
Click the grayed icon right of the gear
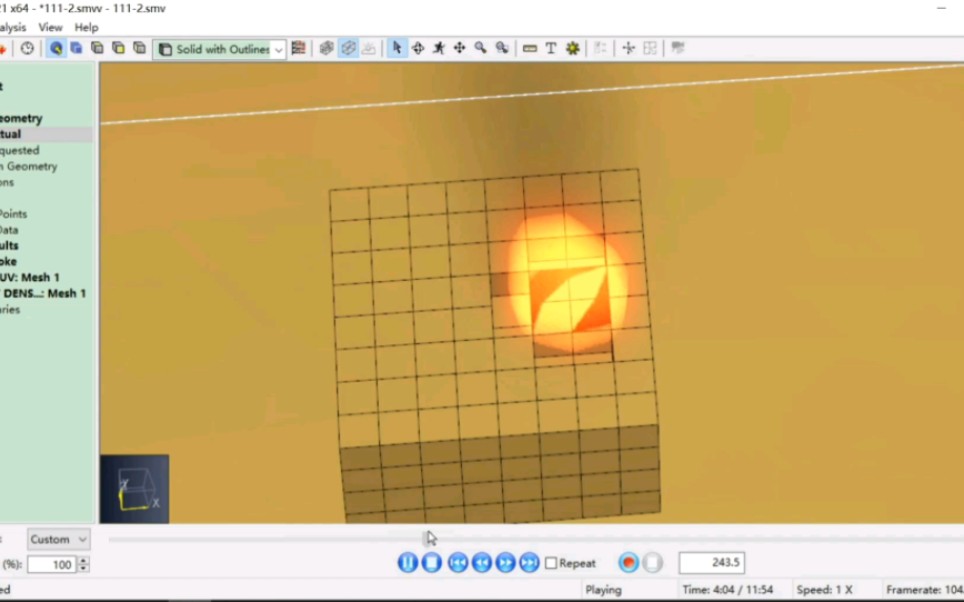click(601, 48)
